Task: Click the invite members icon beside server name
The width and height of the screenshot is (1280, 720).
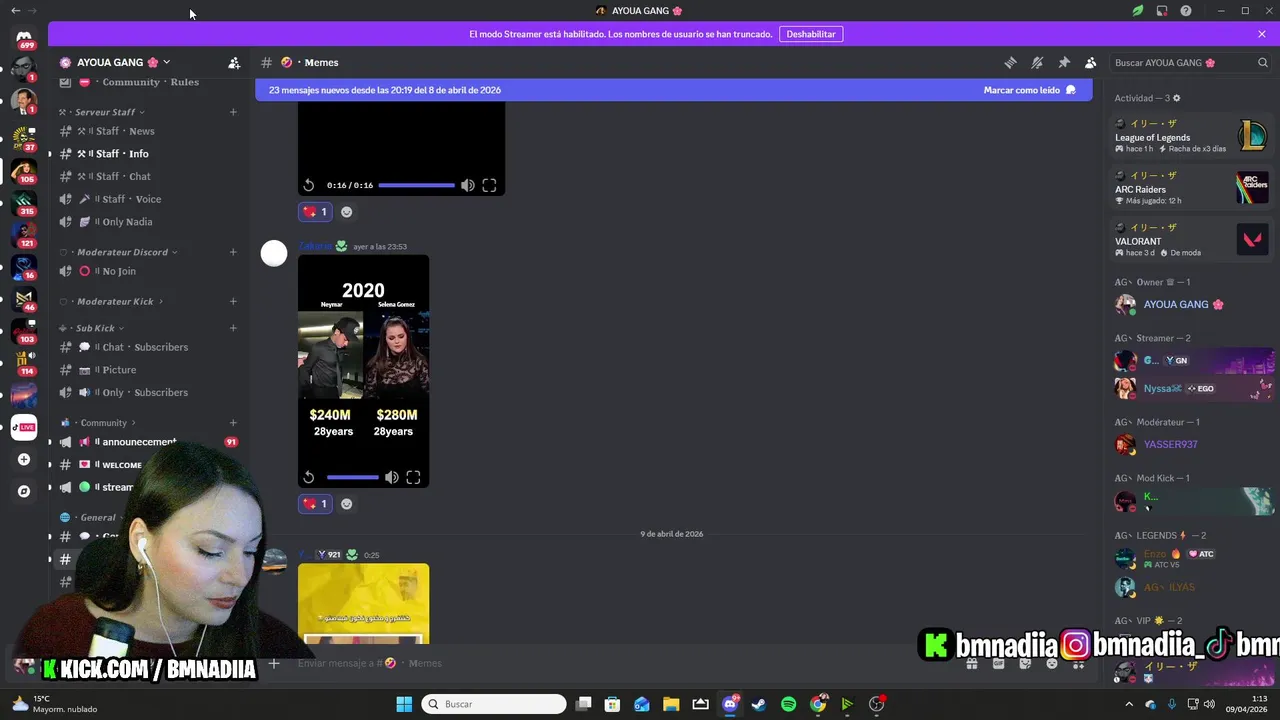Action: [x=234, y=62]
